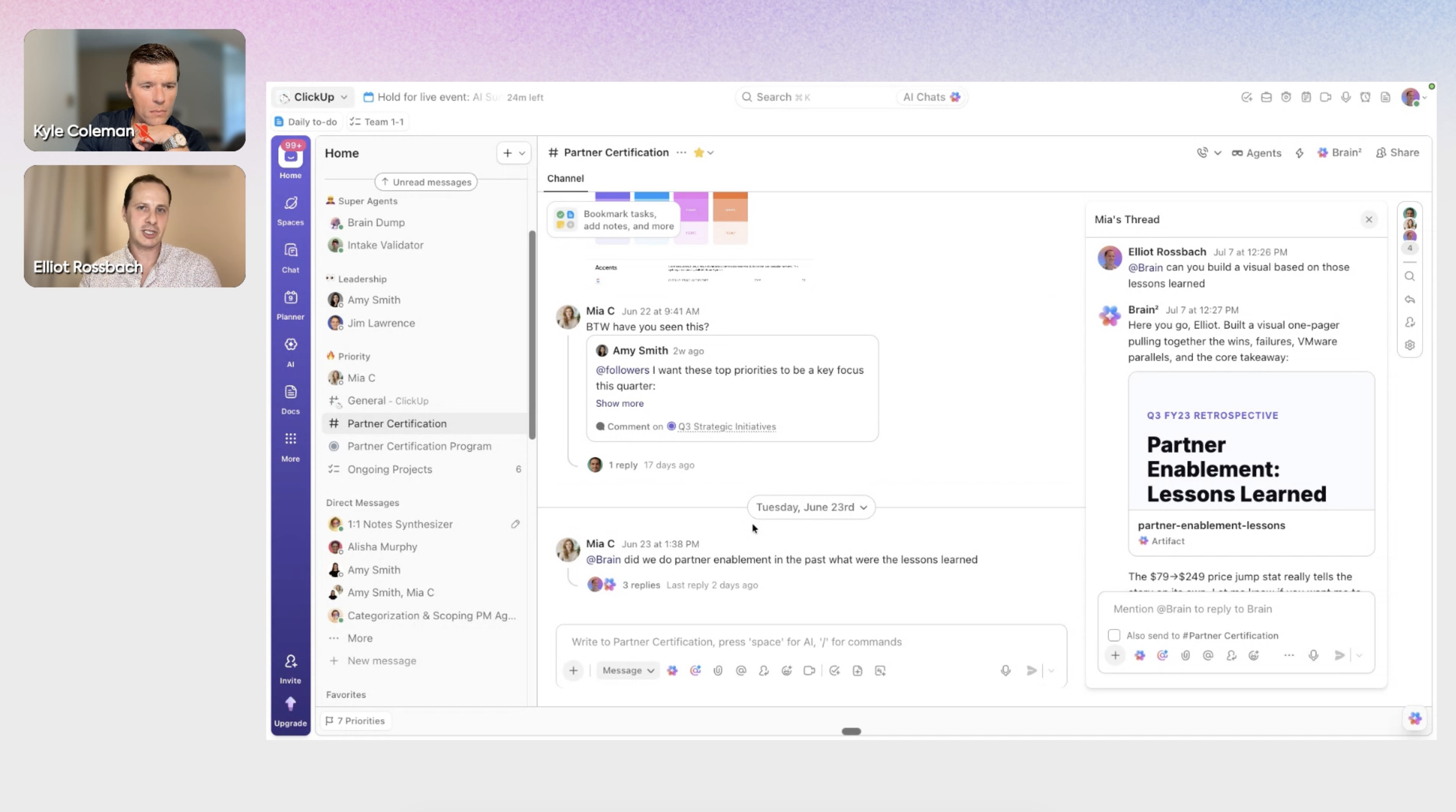1456x812 pixels.
Task: Open the 3 replies thread link
Action: (x=641, y=585)
